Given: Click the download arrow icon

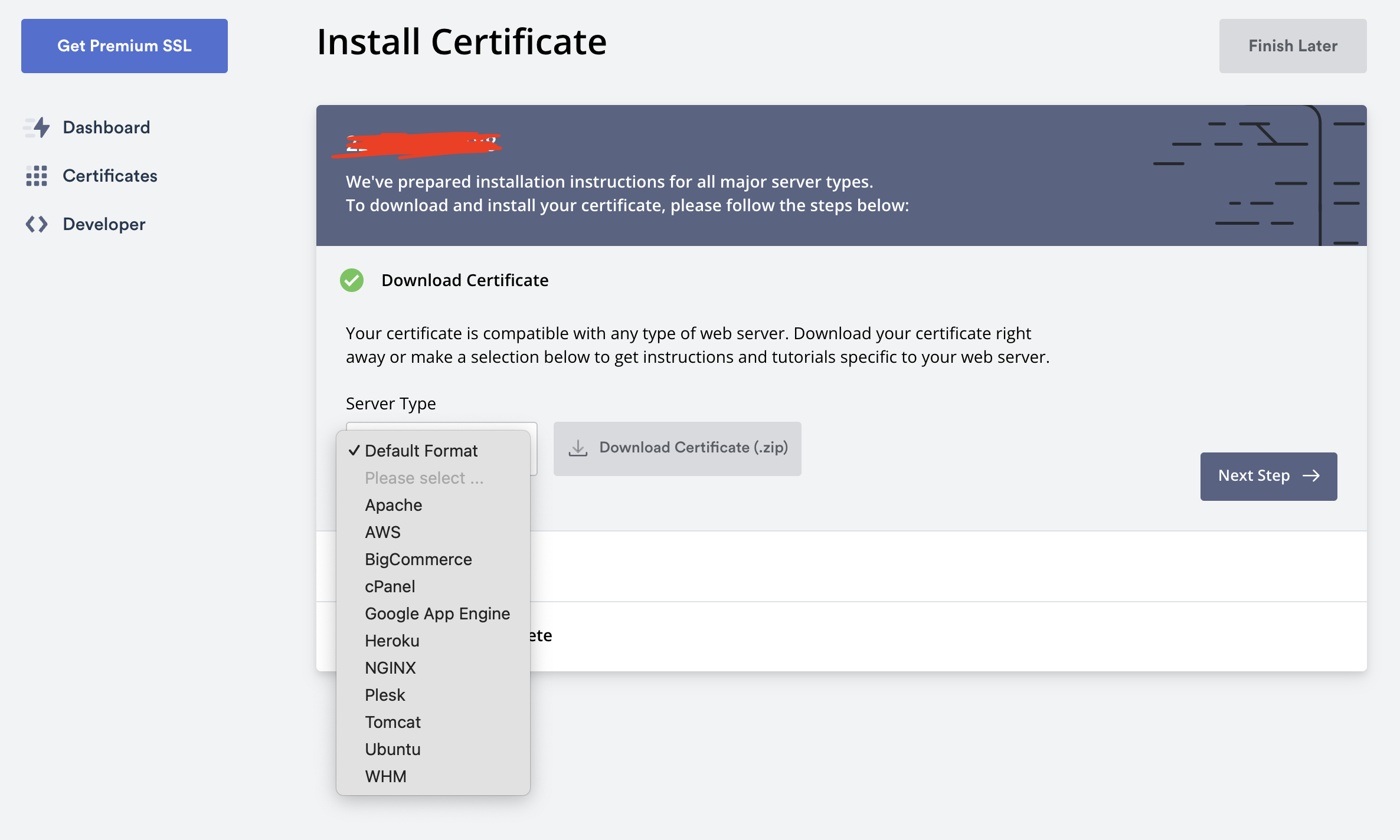Looking at the screenshot, I should [578, 448].
